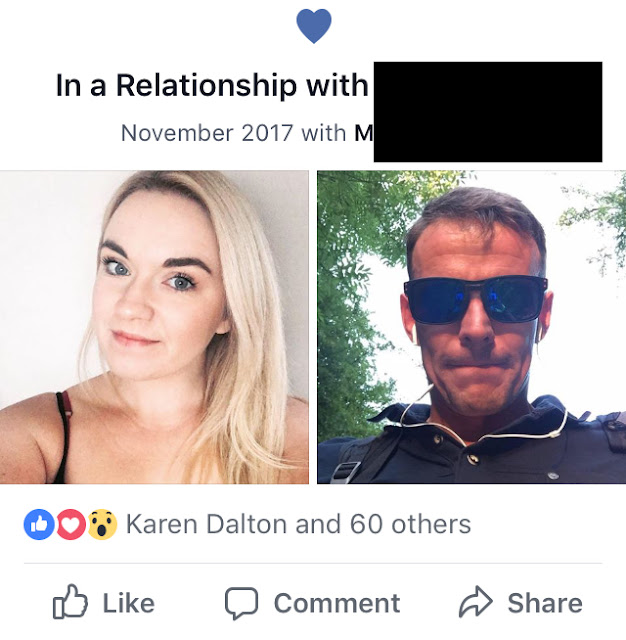Tap the yellow wow reaction emoji
The image size is (626, 640).
[102, 524]
